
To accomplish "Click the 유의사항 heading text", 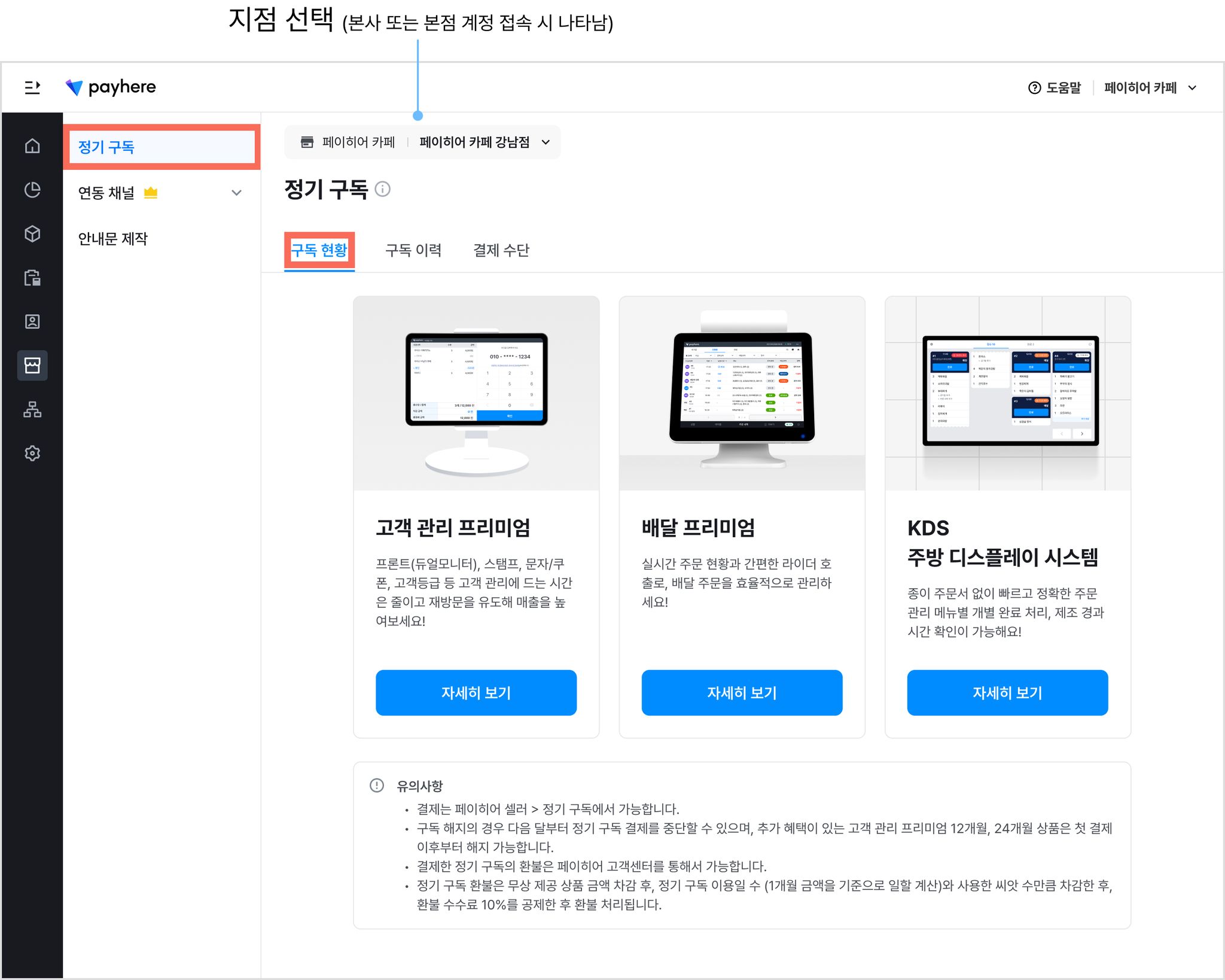I will pyautogui.click(x=420, y=786).
